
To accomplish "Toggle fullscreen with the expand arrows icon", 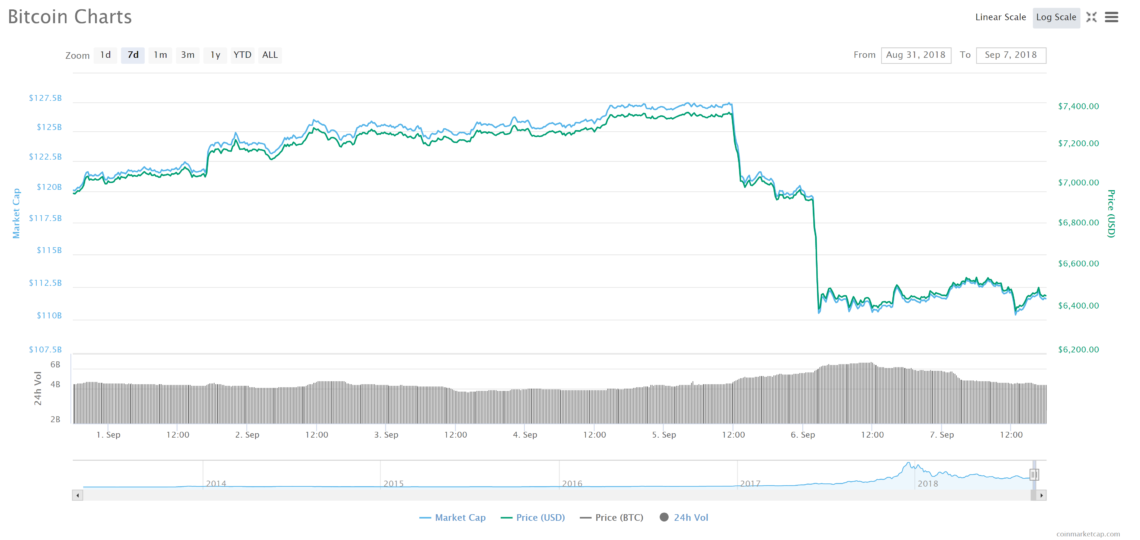I will [1091, 17].
